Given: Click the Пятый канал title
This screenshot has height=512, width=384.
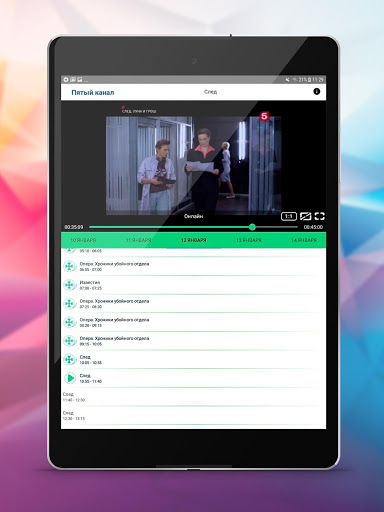Looking at the screenshot, I should [x=93, y=92].
